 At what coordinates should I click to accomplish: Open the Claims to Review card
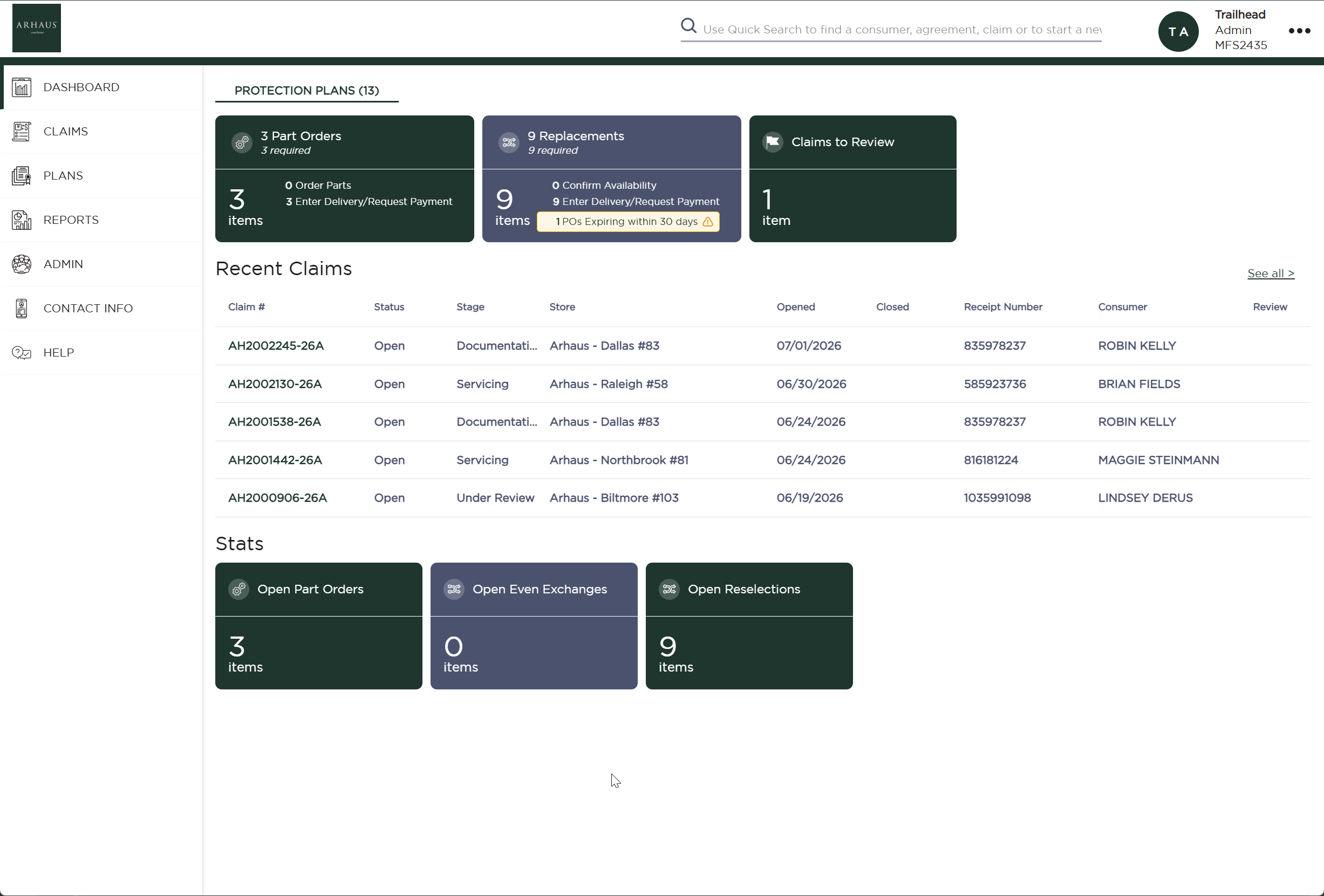pyautogui.click(x=852, y=179)
